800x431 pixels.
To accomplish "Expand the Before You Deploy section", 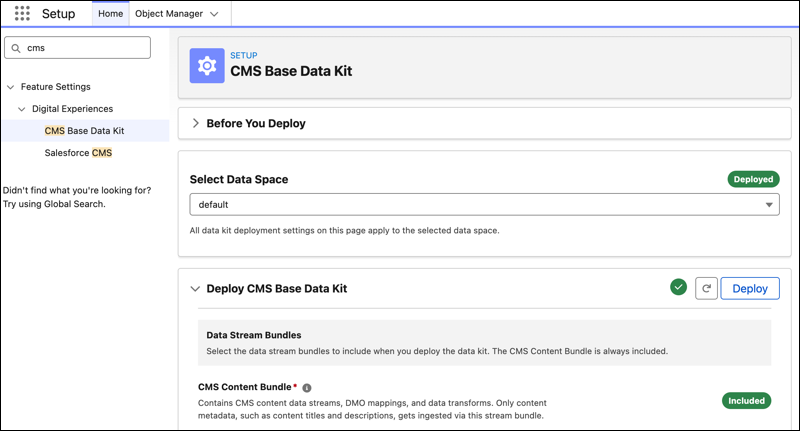I will tap(195, 123).
